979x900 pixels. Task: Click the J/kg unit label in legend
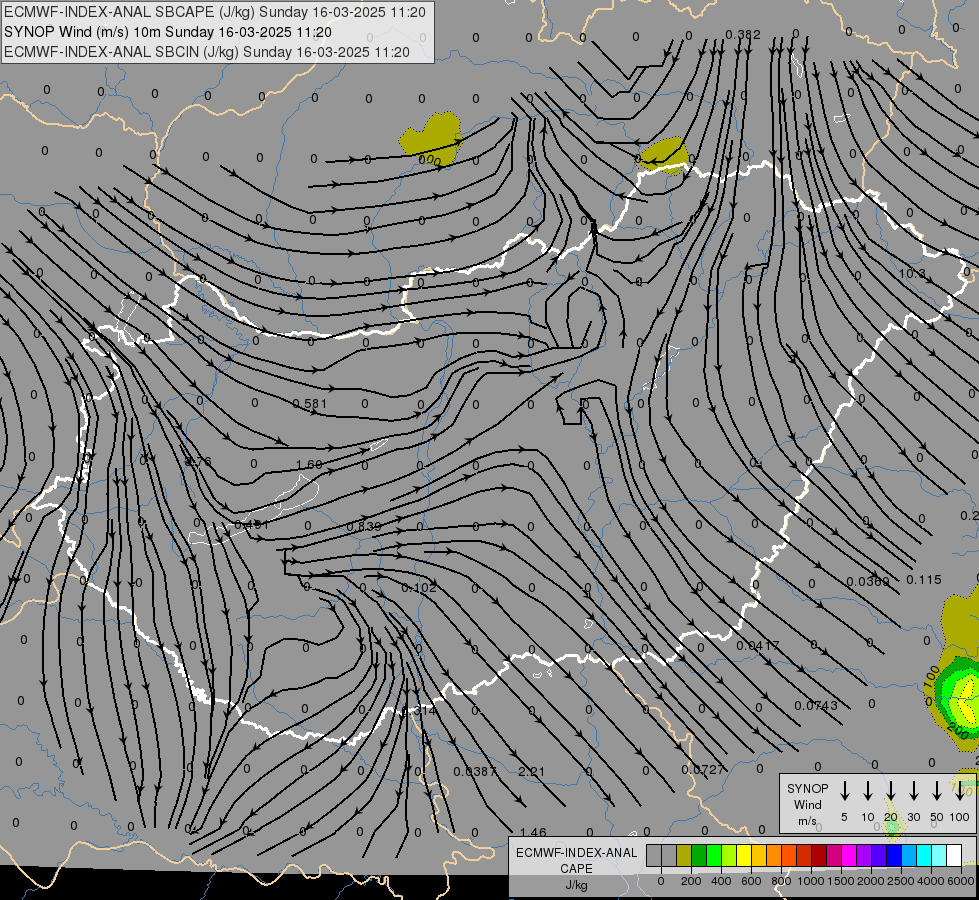point(576,885)
